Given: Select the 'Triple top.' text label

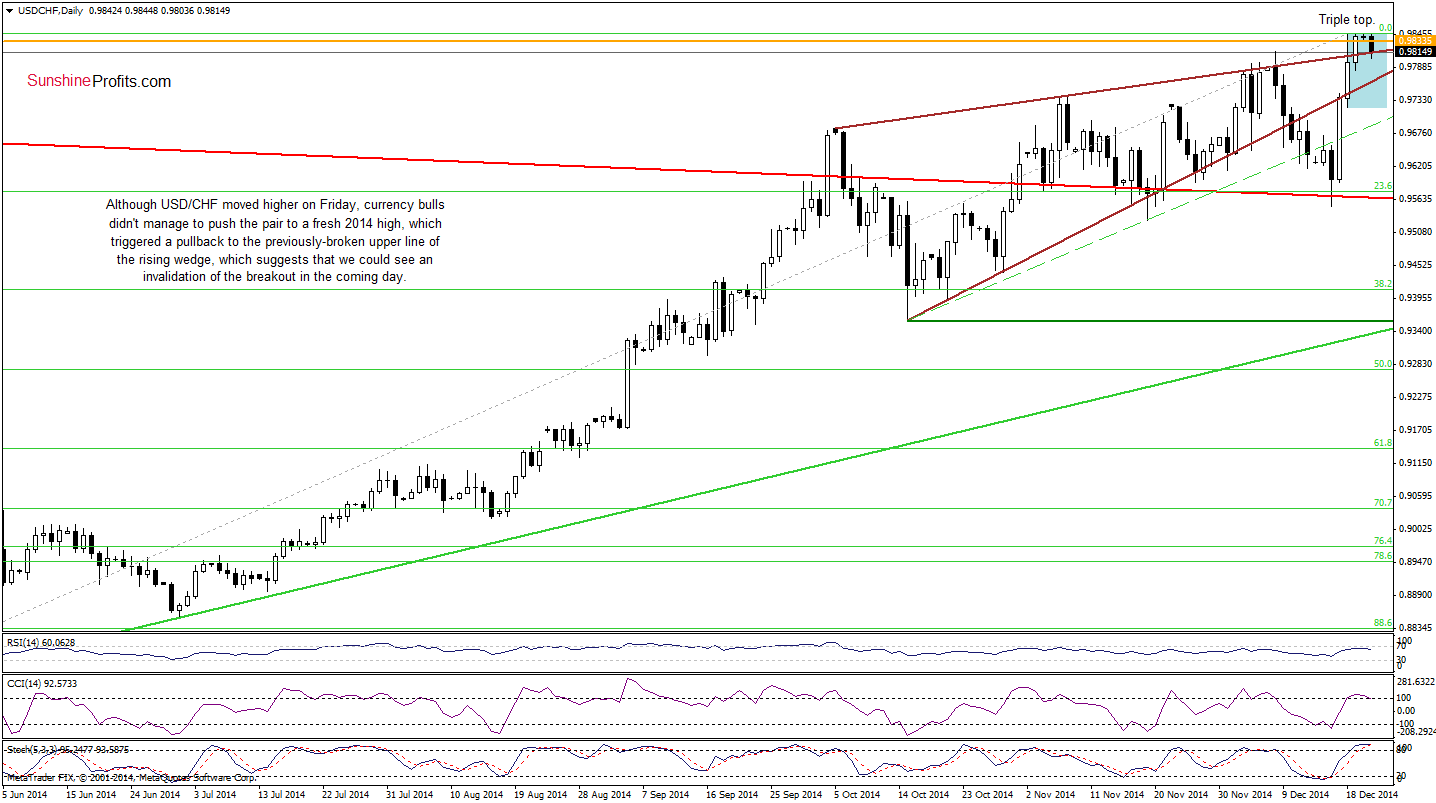Looking at the screenshot, I should pyautogui.click(x=1346, y=19).
